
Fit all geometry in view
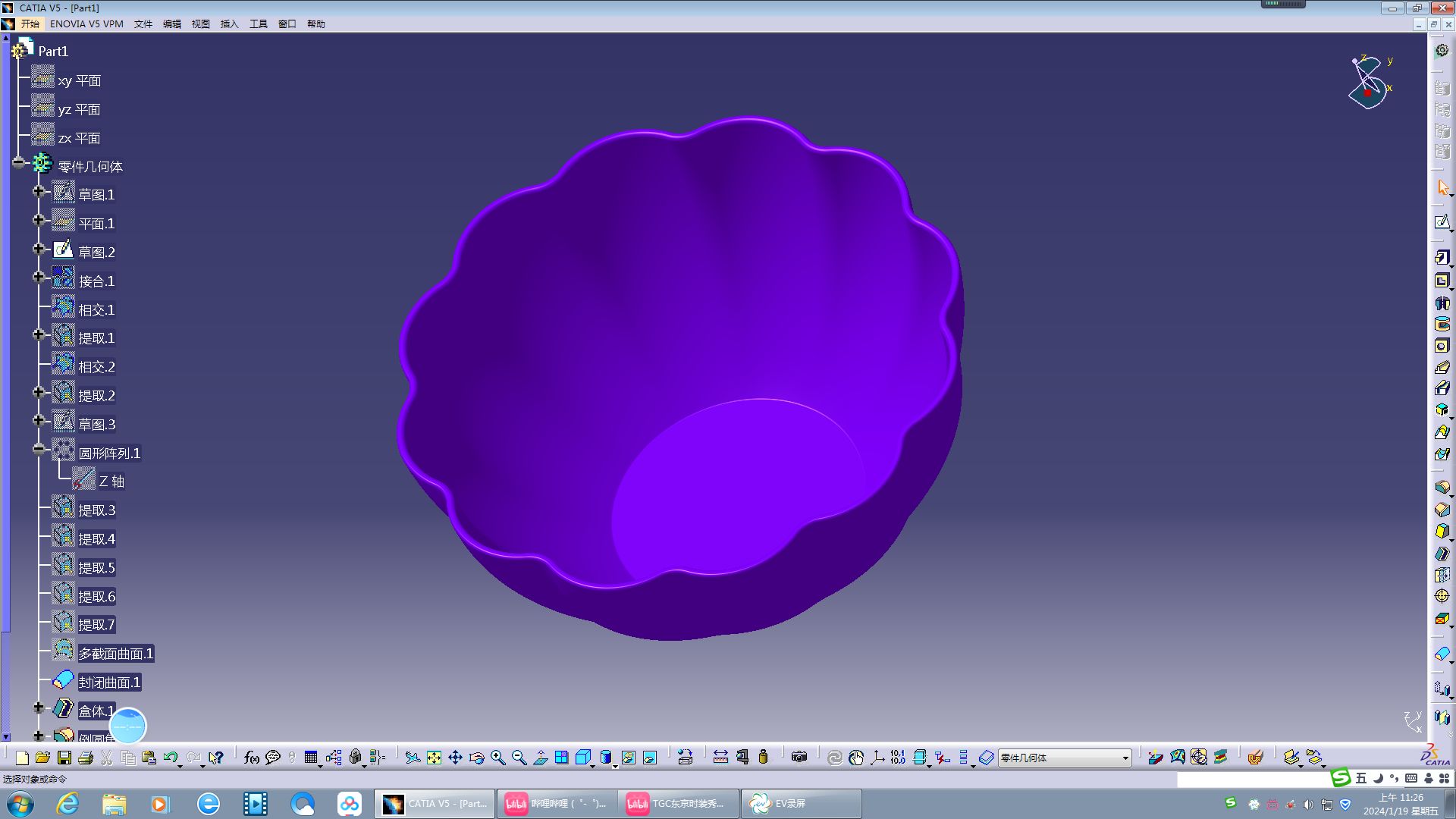coord(434,758)
